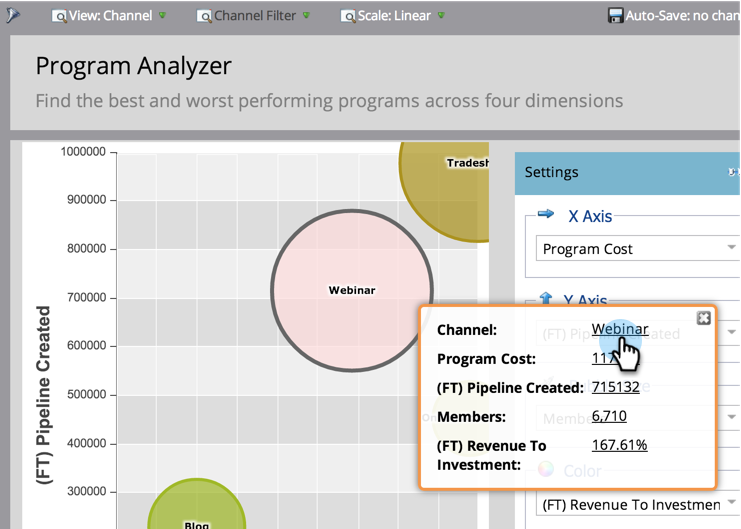Image resolution: width=741 pixels, height=529 pixels.
Task: Close the Webinar details popup
Action: tap(703, 318)
